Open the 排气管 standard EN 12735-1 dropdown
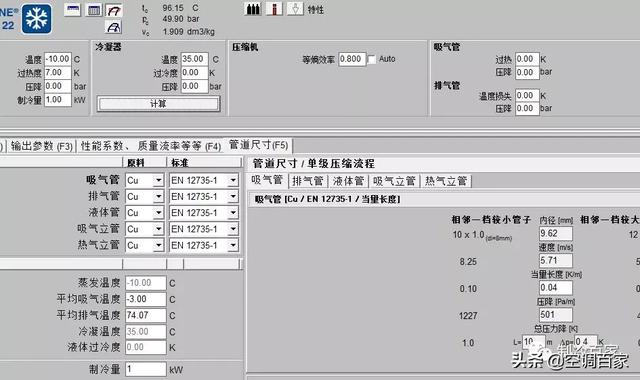Viewport: 640px width, 380px height. 233,196
